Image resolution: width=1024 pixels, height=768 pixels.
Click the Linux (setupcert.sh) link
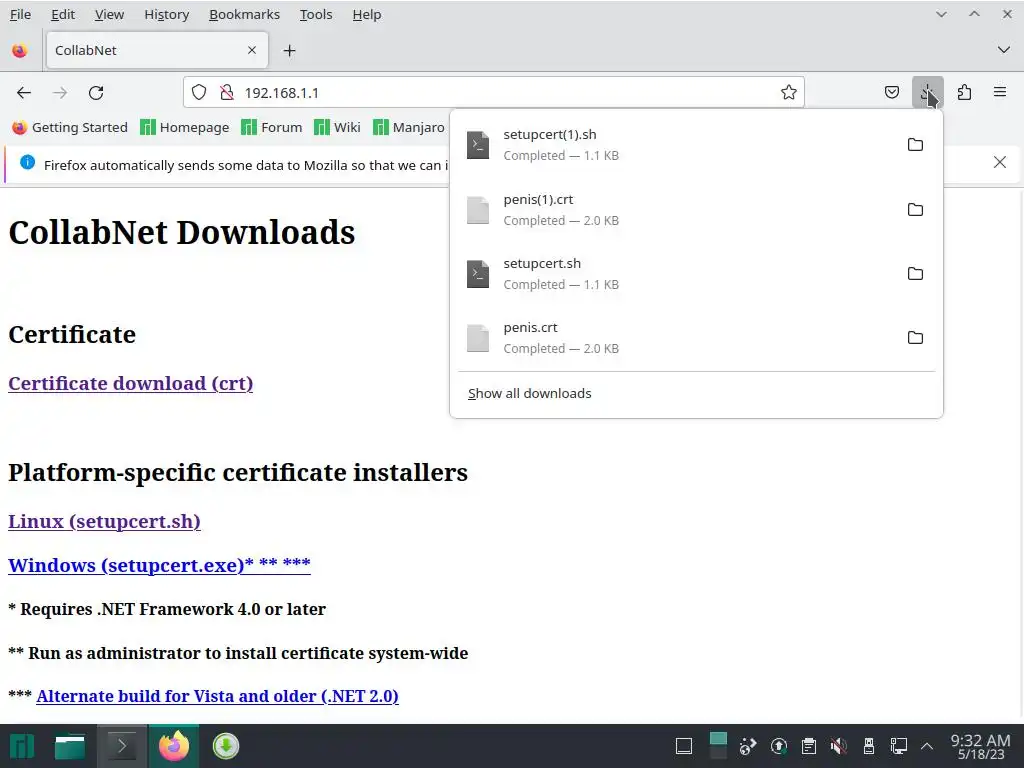click(x=104, y=522)
